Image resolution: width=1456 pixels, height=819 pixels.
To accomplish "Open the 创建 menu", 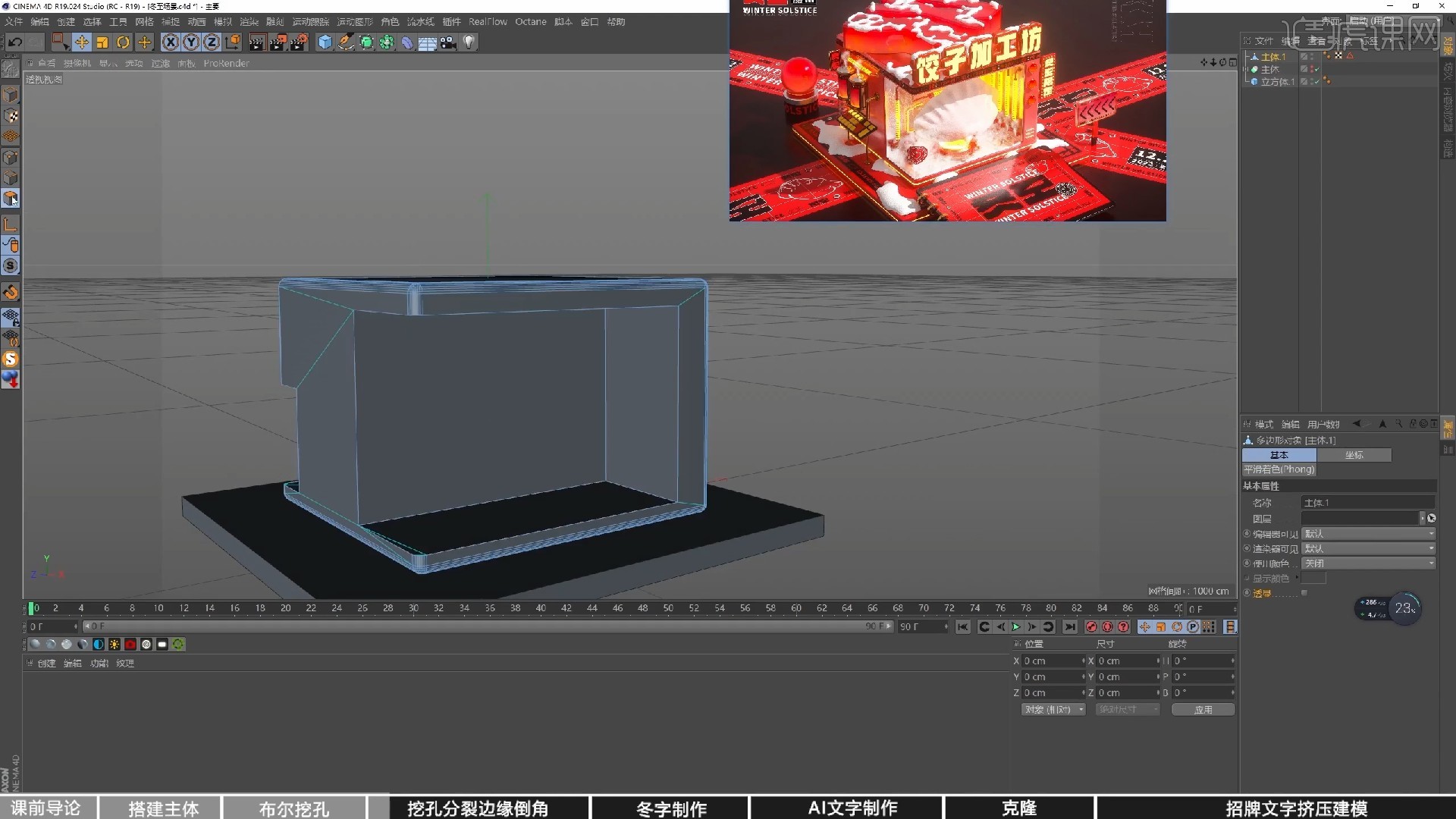I will coord(66,22).
